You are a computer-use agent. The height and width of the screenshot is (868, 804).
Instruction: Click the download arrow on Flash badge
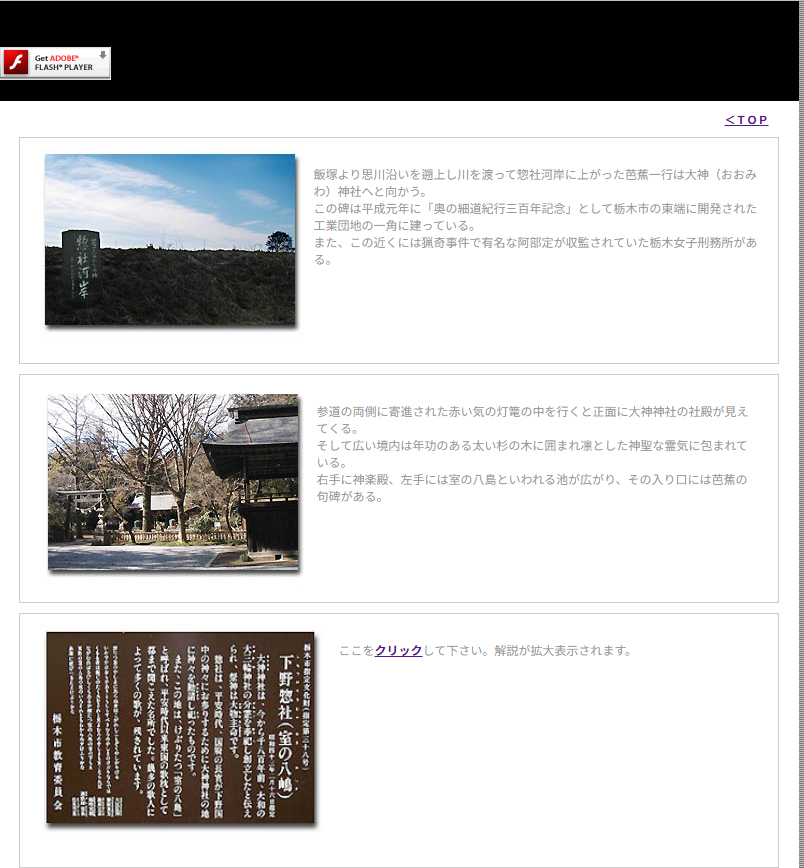tap(102, 56)
